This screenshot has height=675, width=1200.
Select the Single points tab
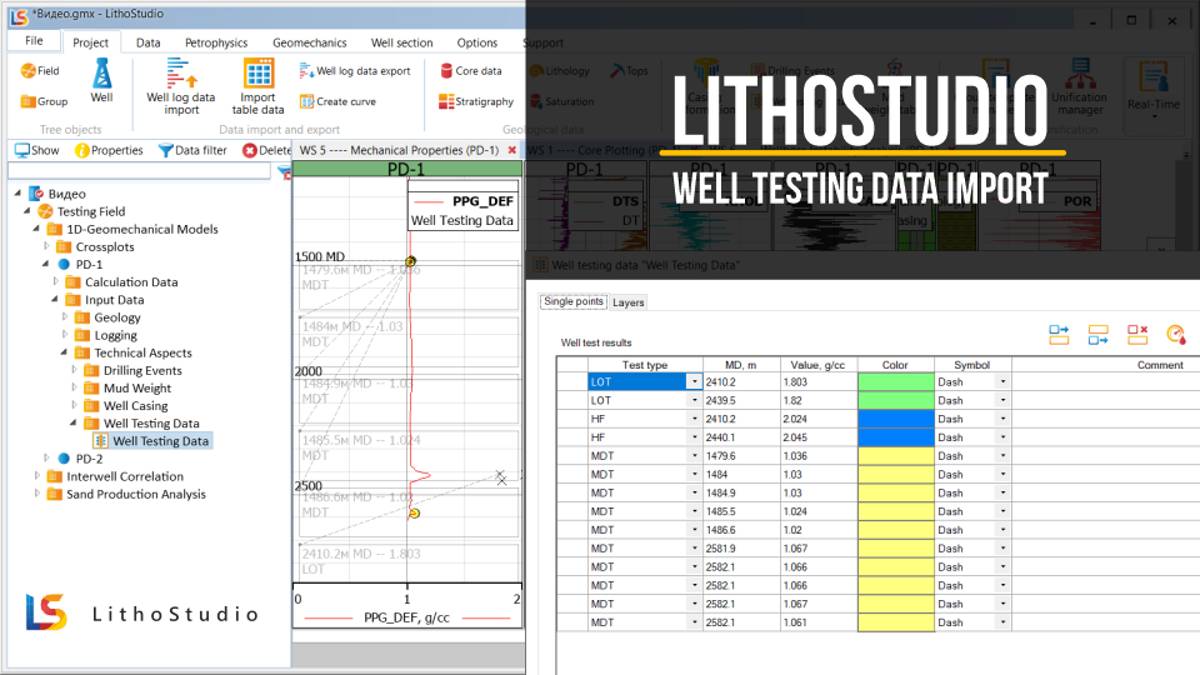(x=573, y=302)
